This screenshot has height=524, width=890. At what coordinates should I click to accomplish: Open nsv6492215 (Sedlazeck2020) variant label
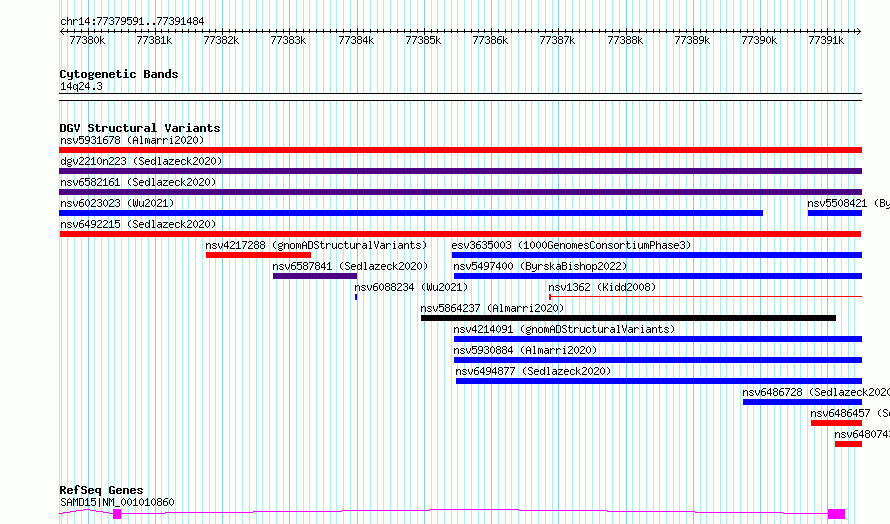pos(138,224)
